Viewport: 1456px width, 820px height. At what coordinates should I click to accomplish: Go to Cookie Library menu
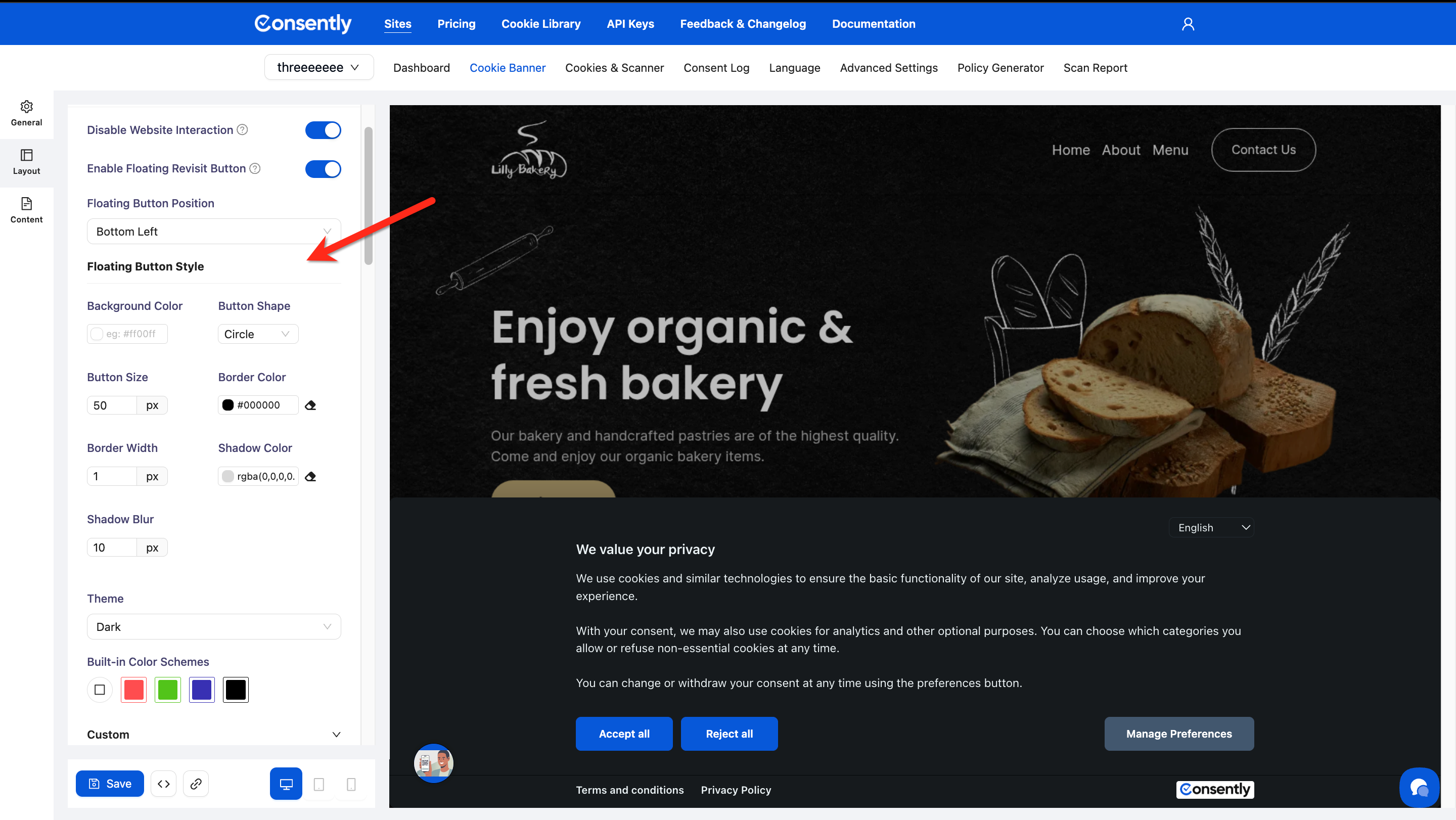tap(540, 24)
